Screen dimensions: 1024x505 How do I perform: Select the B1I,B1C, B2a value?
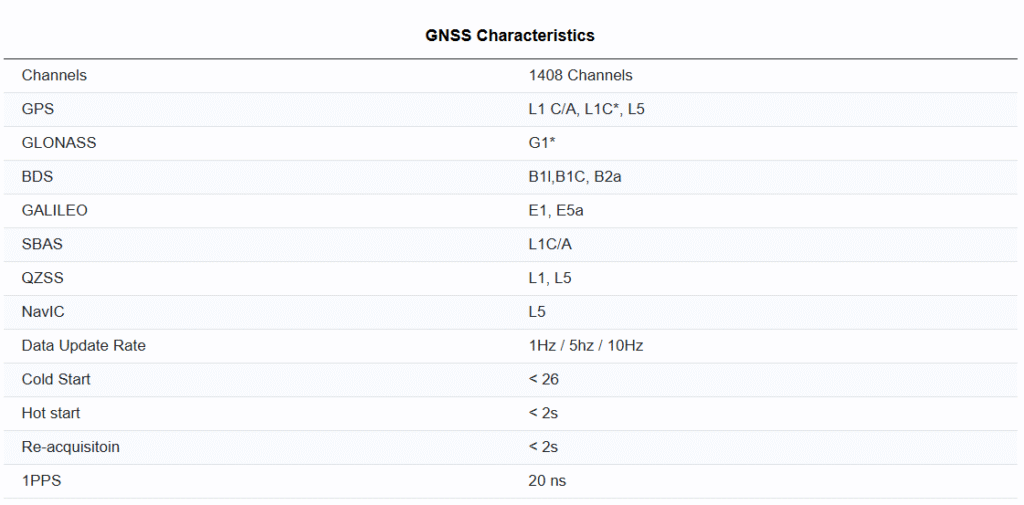pos(579,177)
